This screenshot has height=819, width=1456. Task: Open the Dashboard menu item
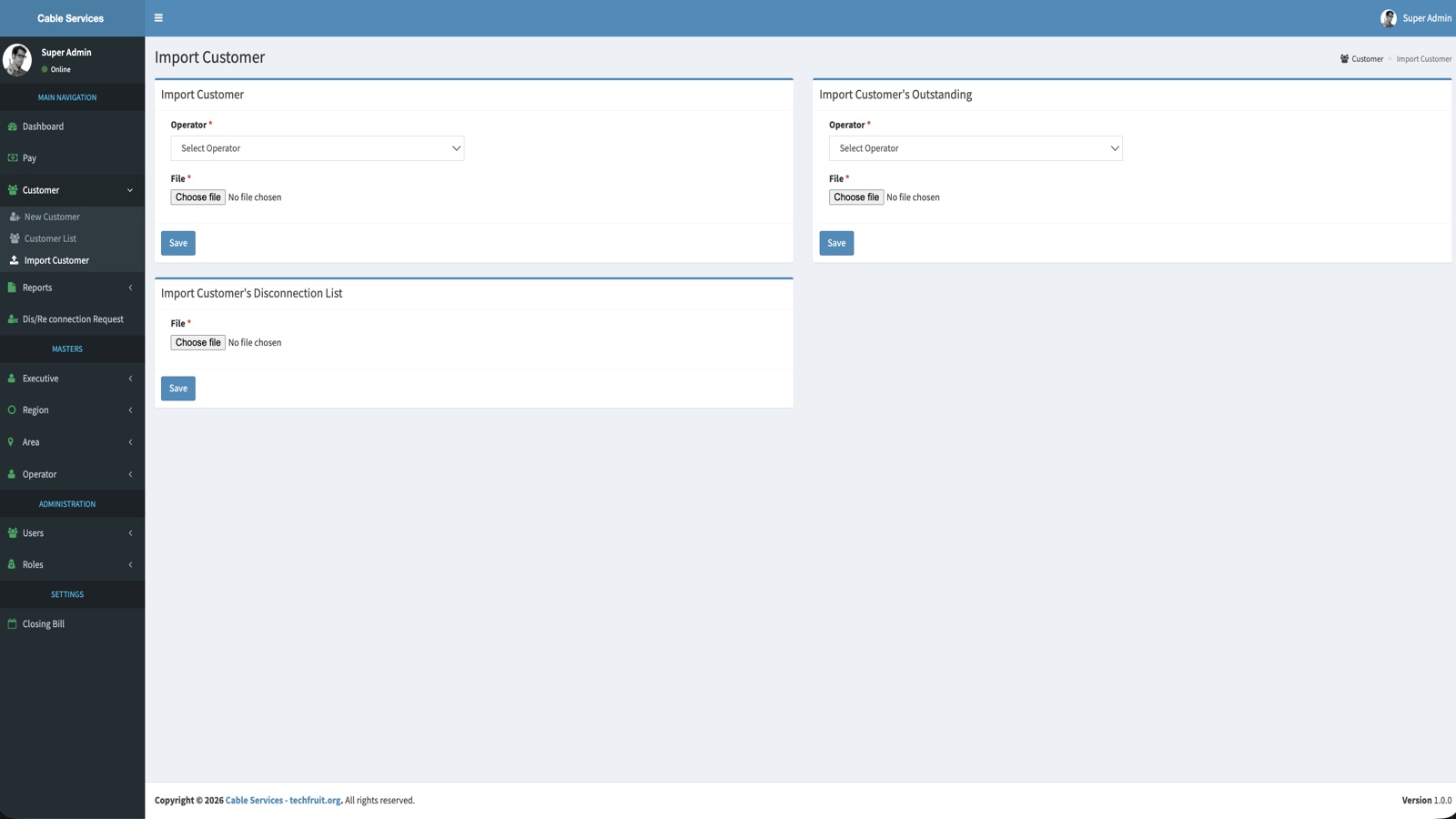[x=72, y=126]
